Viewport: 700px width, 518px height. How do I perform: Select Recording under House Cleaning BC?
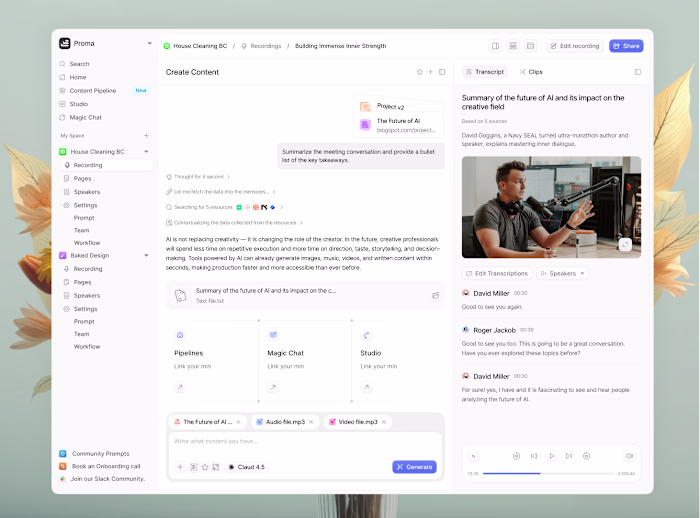pyautogui.click(x=106, y=165)
